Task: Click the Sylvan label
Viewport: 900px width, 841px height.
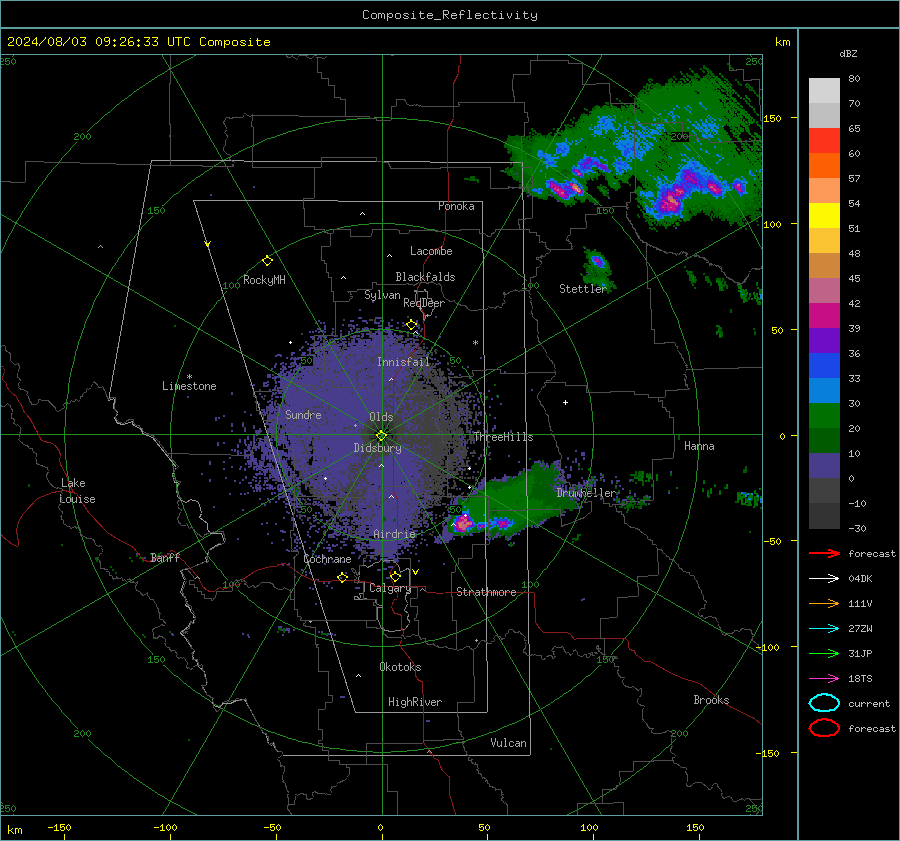Action: tap(382, 295)
